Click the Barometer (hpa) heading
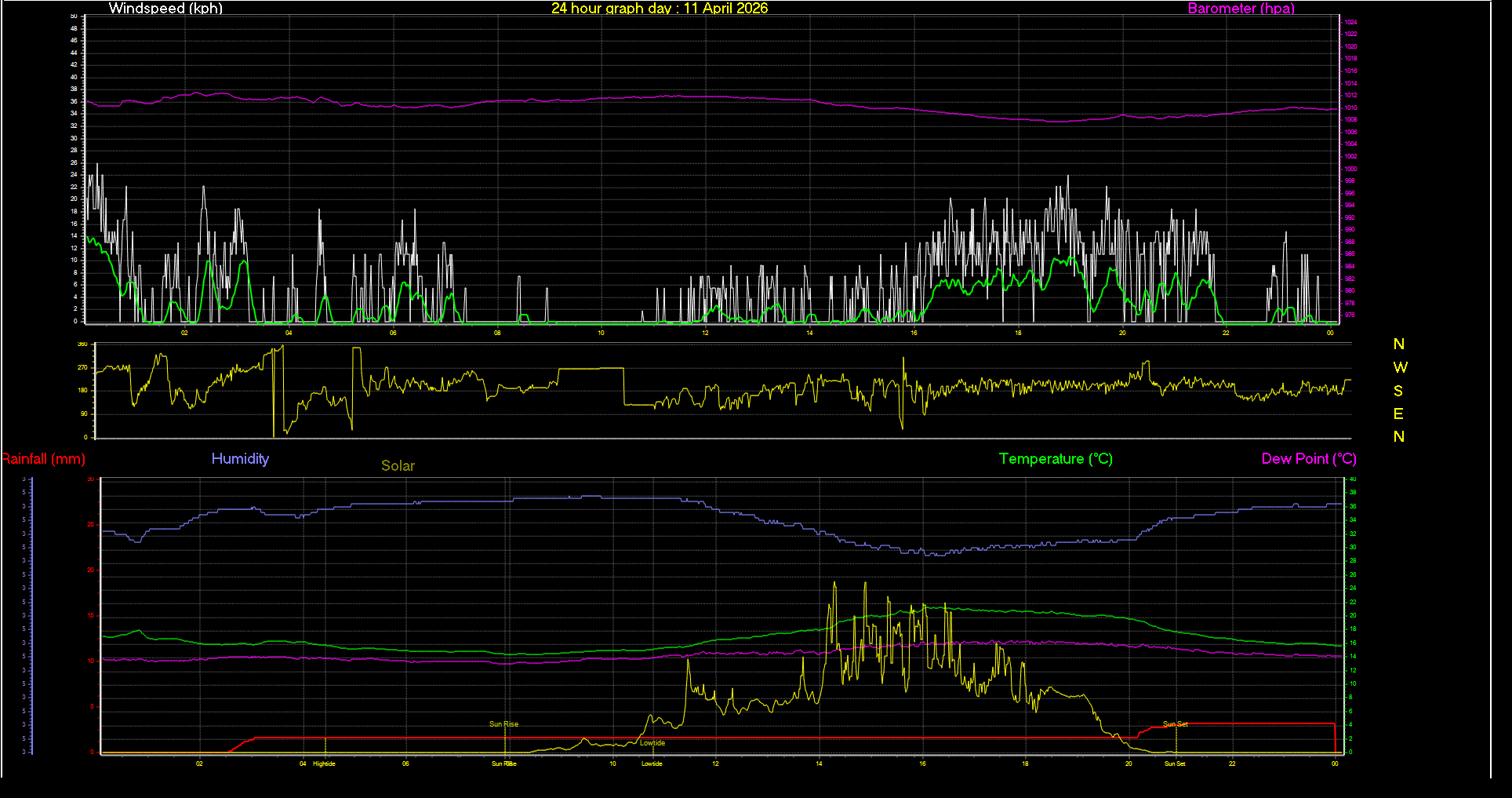The image size is (1512, 798). click(1241, 9)
